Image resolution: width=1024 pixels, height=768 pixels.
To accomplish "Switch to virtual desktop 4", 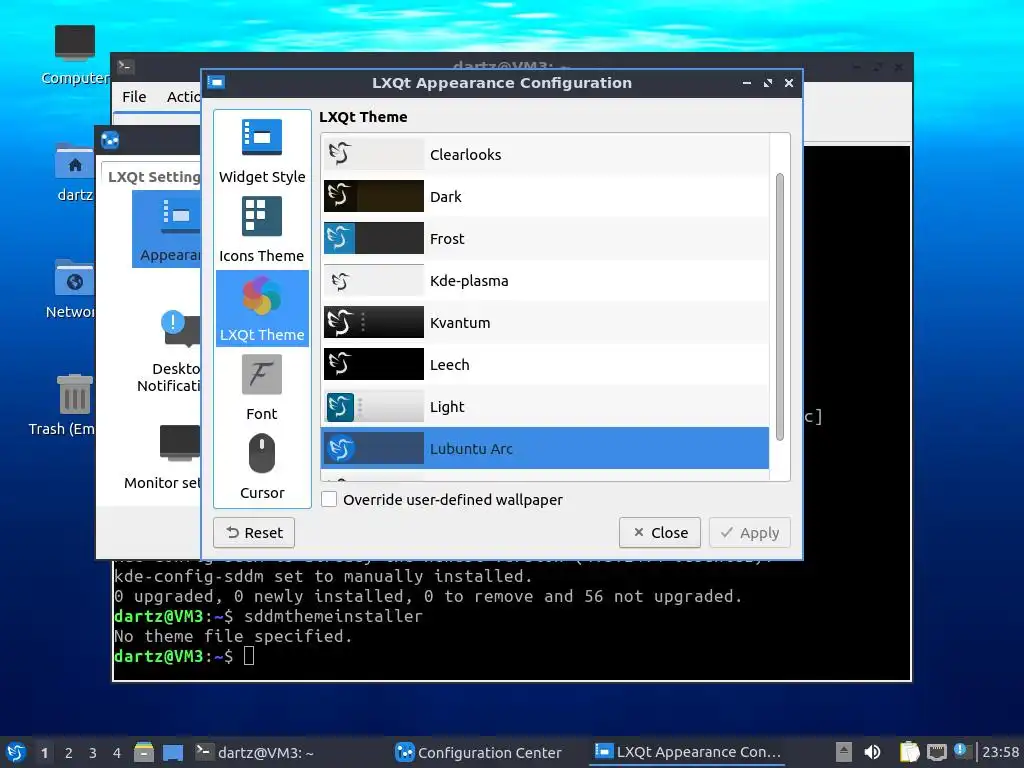I will [117, 752].
